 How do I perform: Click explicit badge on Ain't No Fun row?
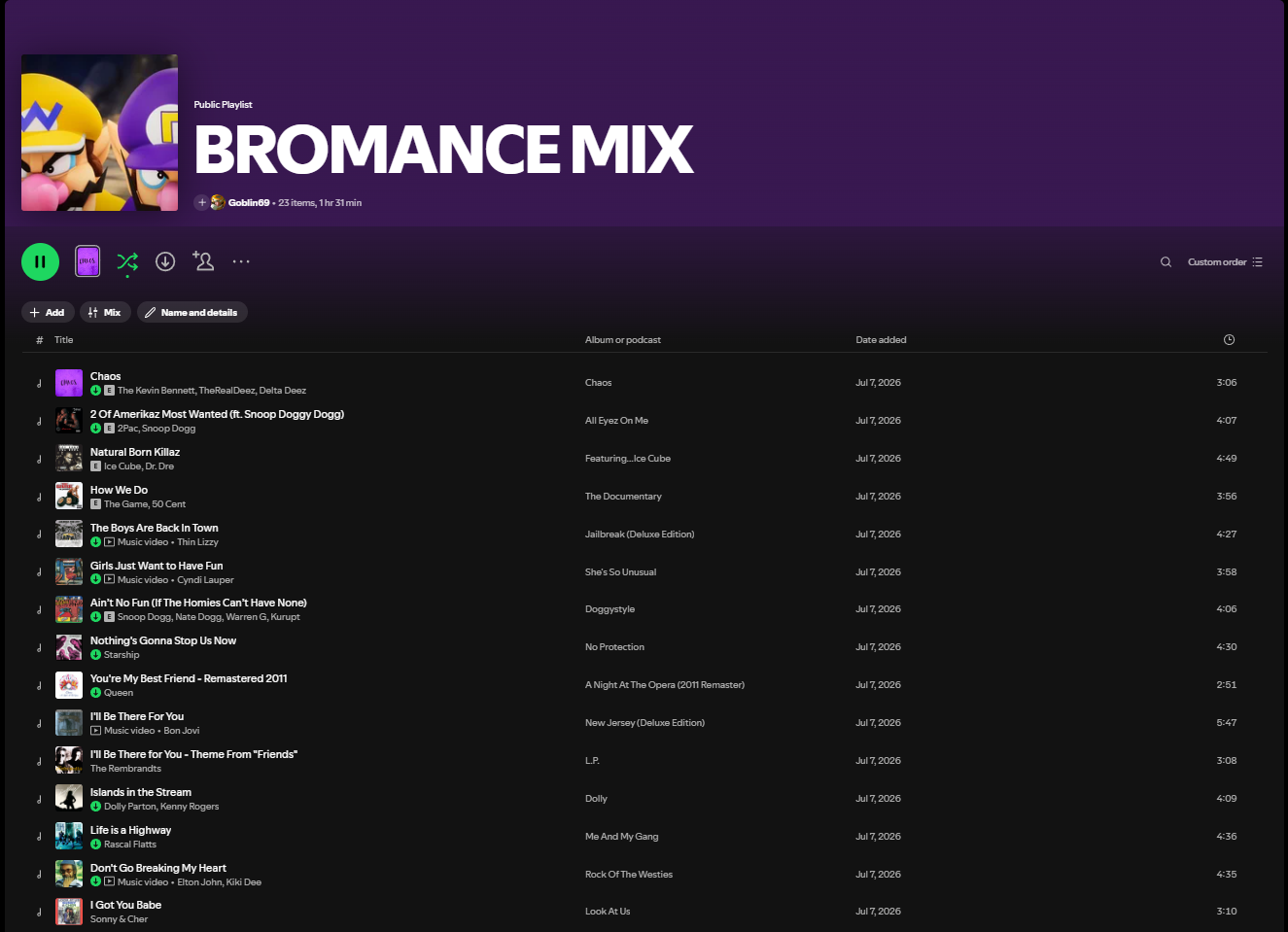pyautogui.click(x=110, y=617)
